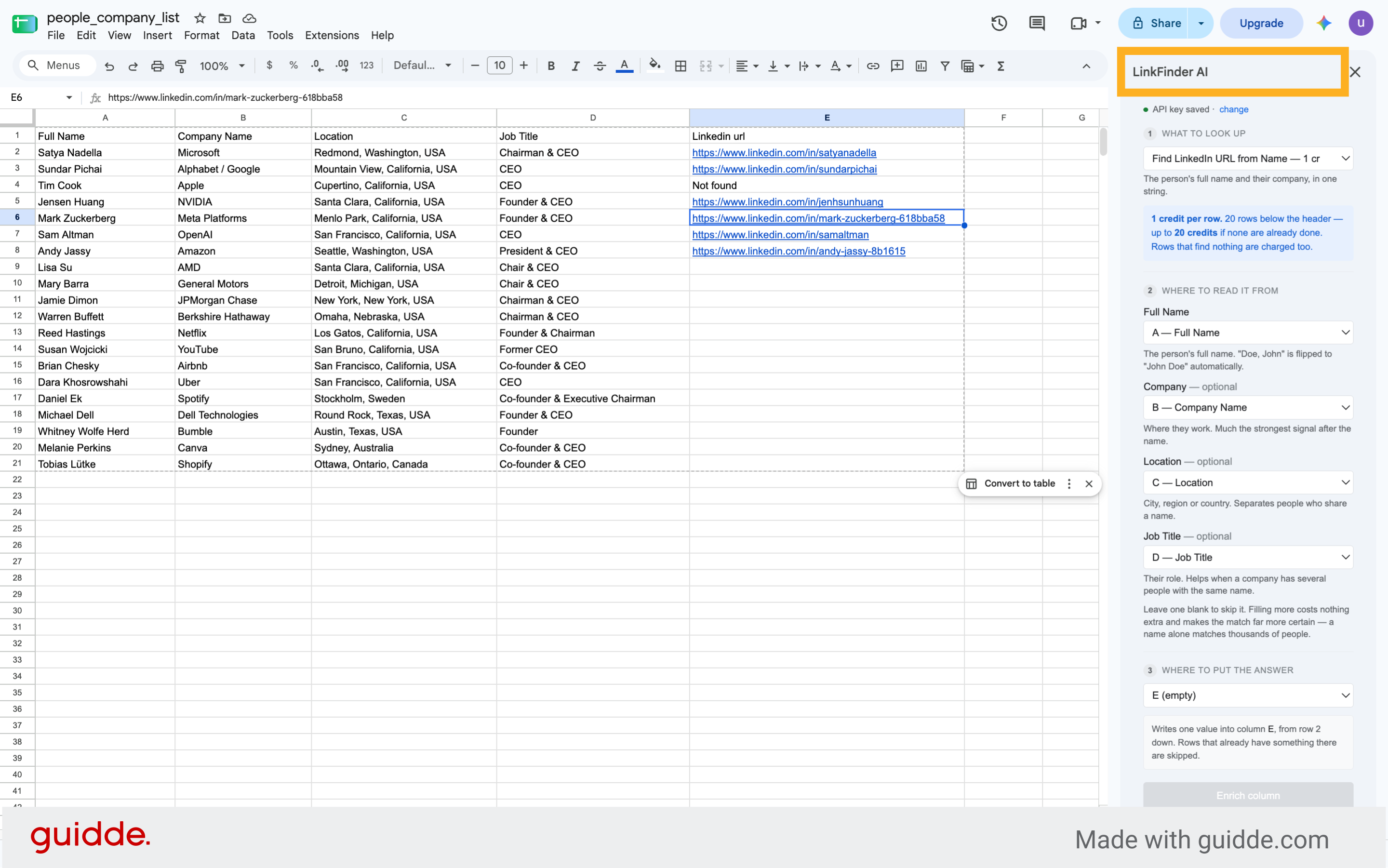Star the people_company_list document
This screenshot has height=868, width=1388.
tap(200, 18)
